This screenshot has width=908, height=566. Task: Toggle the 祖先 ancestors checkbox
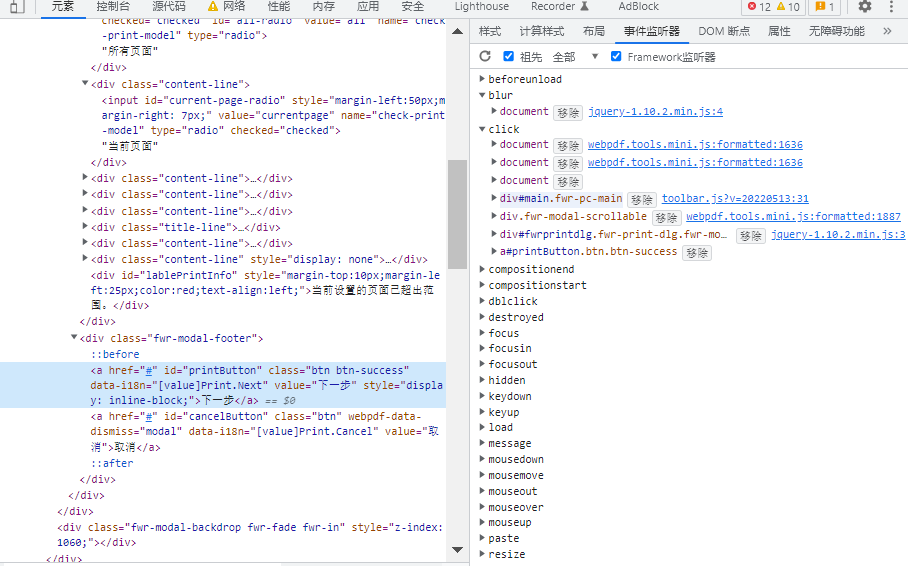(508, 56)
